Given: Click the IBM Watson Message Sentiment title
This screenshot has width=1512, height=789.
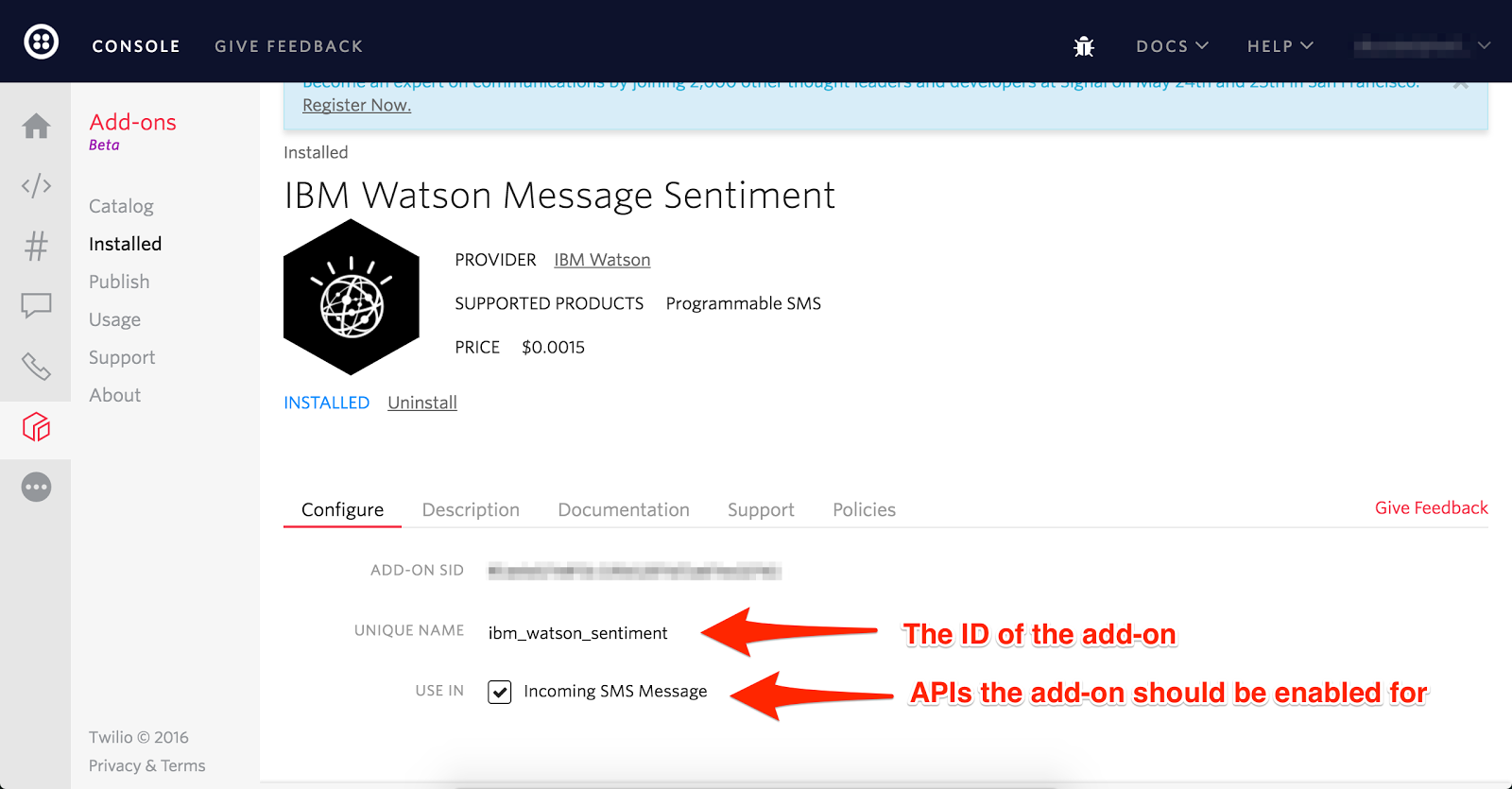Looking at the screenshot, I should pyautogui.click(x=559, y=196).
